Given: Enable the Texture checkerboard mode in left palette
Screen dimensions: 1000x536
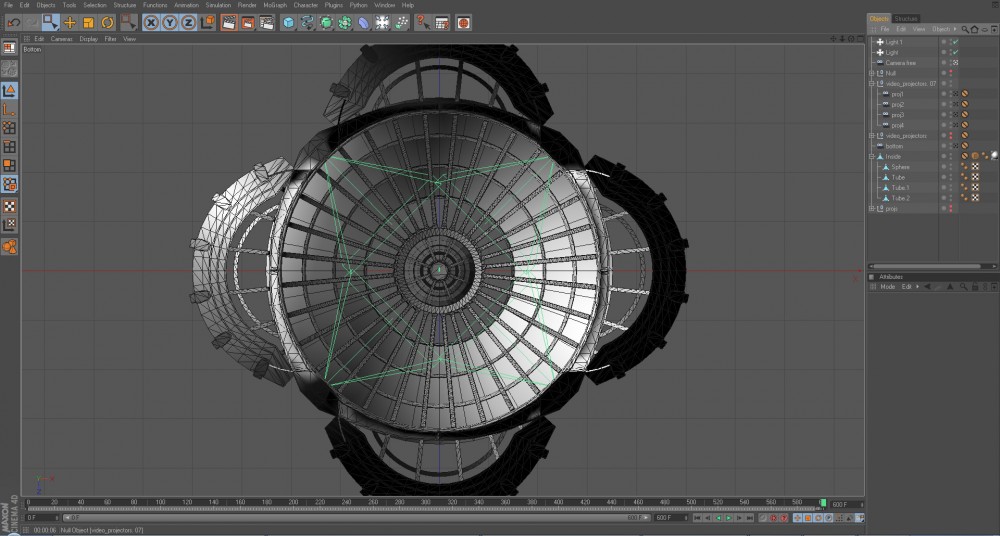Looking at the screenshot, I should [x=9, y=206].
